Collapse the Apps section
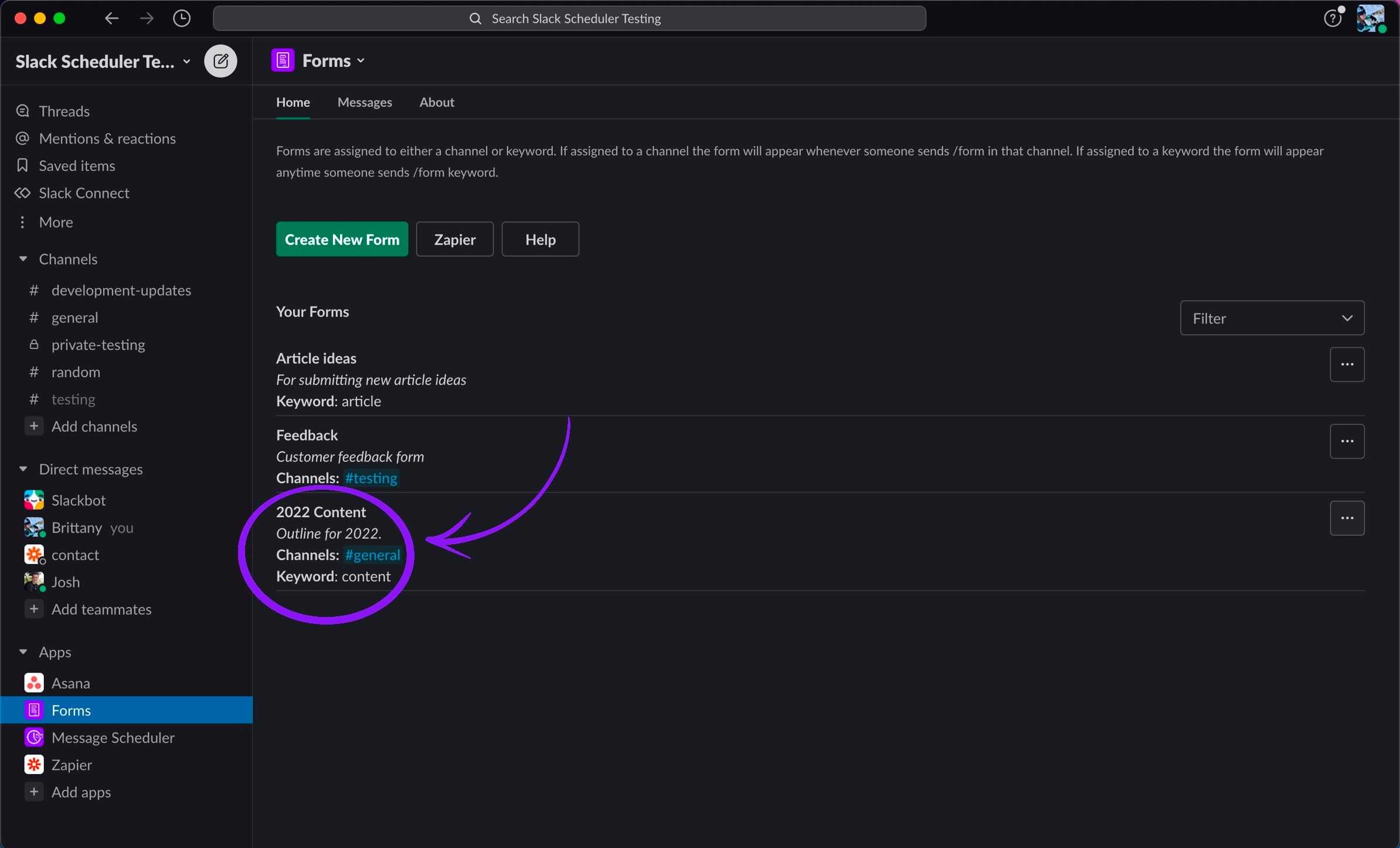This screenshot has height=848, width=1400. (x=23, y=652)
